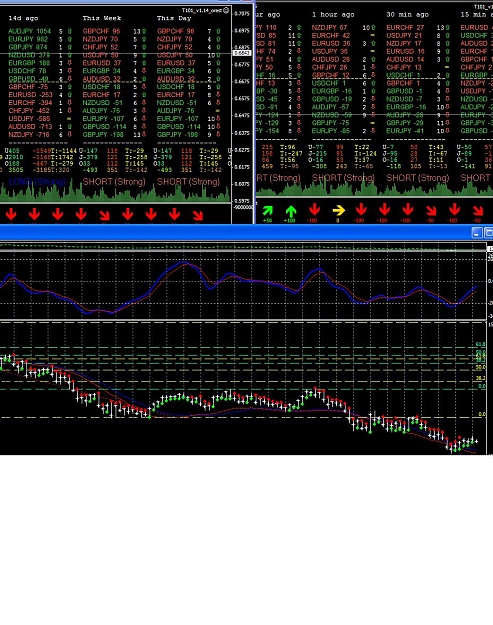Click the EURUSD -253 row
The width and height of the screenshot is (493, 625).
coord(40,95)
